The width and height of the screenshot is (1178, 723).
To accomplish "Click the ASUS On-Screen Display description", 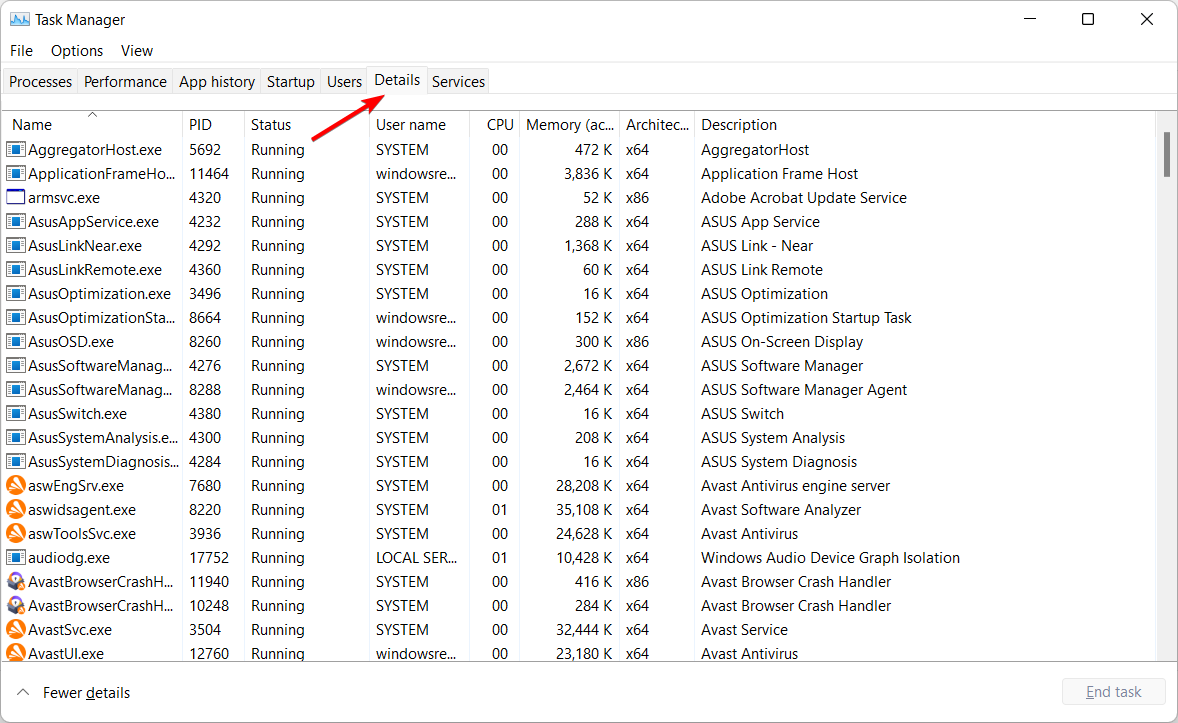I will tap(782, 342).
